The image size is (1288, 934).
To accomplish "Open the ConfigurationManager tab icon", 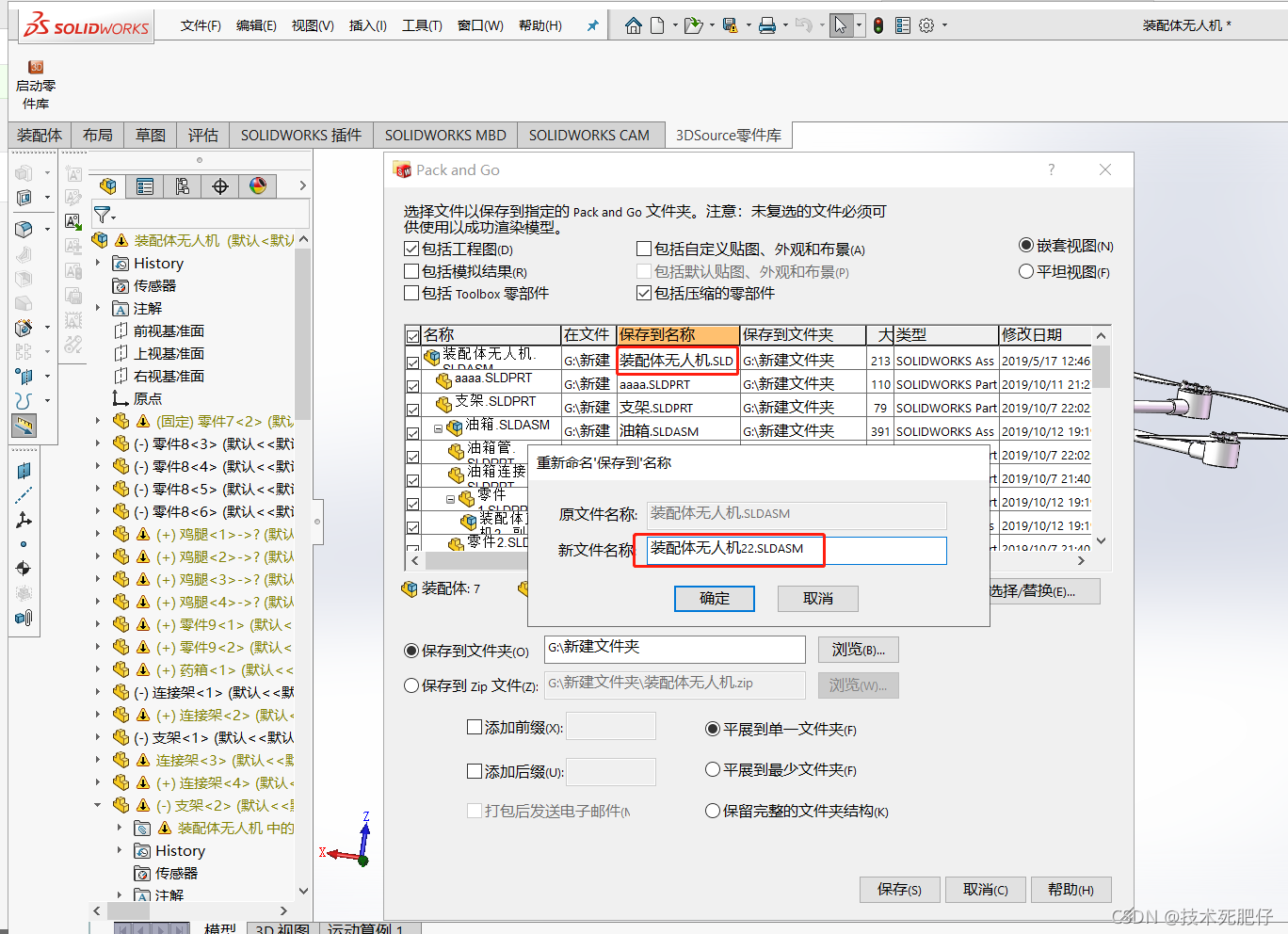I will click(x=183, y=186).
